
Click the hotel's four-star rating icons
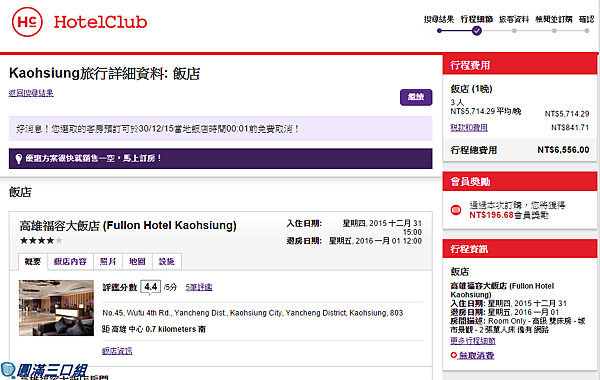pos(41,241)
